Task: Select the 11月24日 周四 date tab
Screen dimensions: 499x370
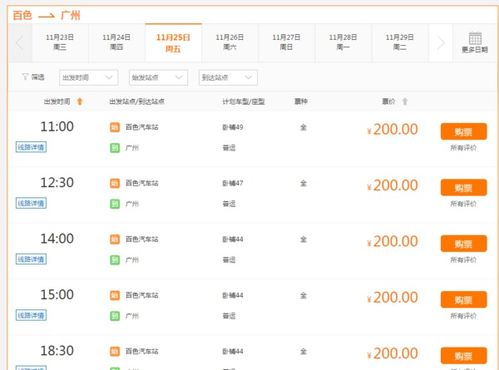Action: click(117, 43)
